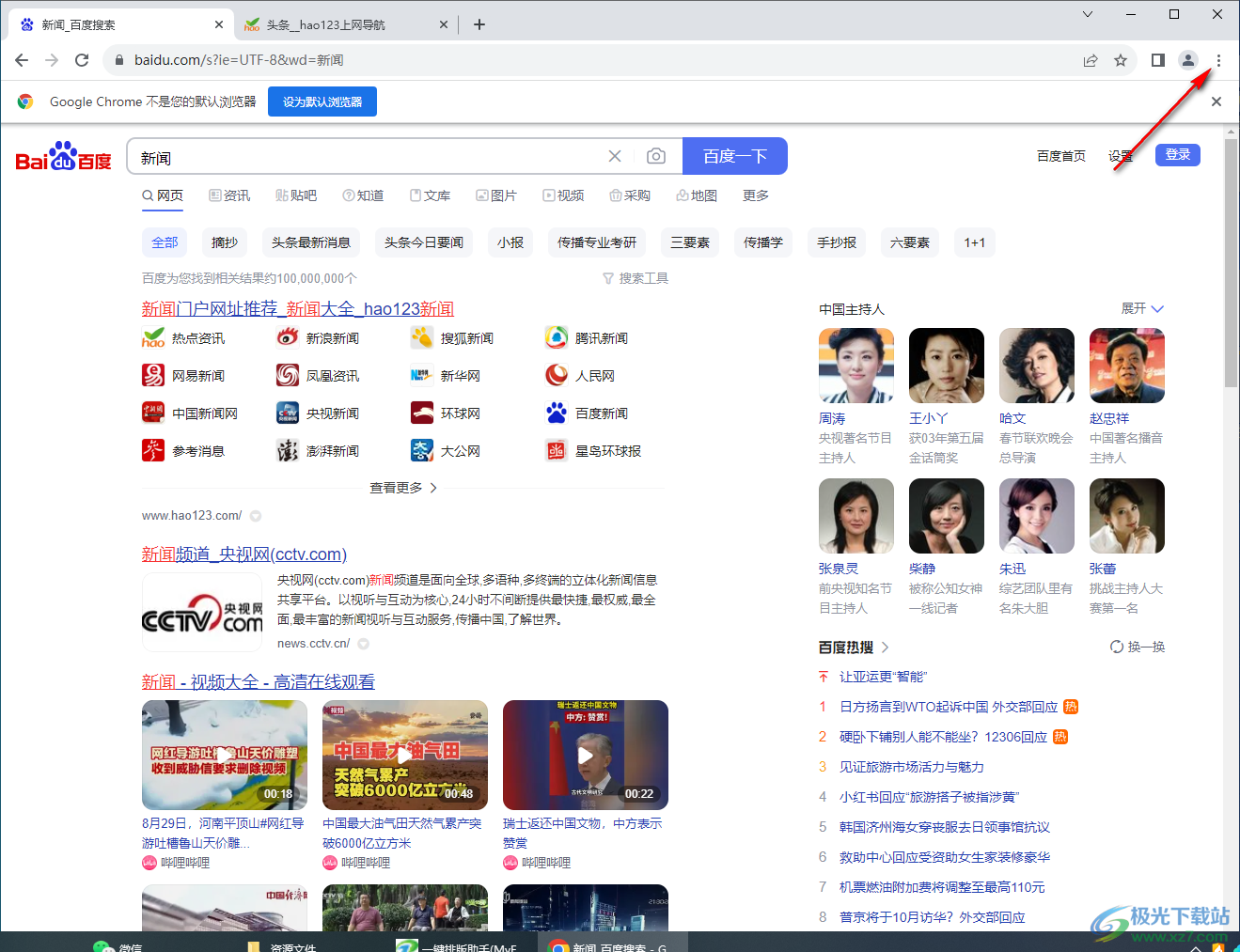The image size is (1240, 952).
Task: Open the Chrome profile avatar
Action: [x=1188, y=60]
